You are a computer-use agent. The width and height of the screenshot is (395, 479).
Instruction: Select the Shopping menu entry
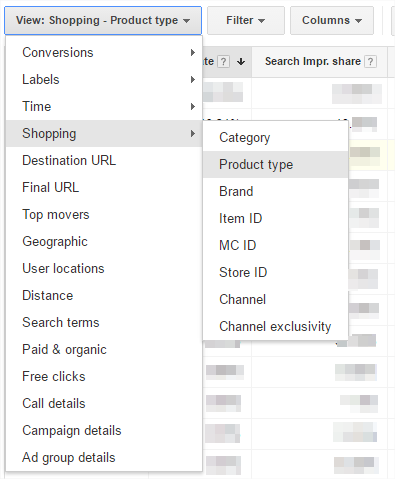pyautogui.click(x=104, y=134)
